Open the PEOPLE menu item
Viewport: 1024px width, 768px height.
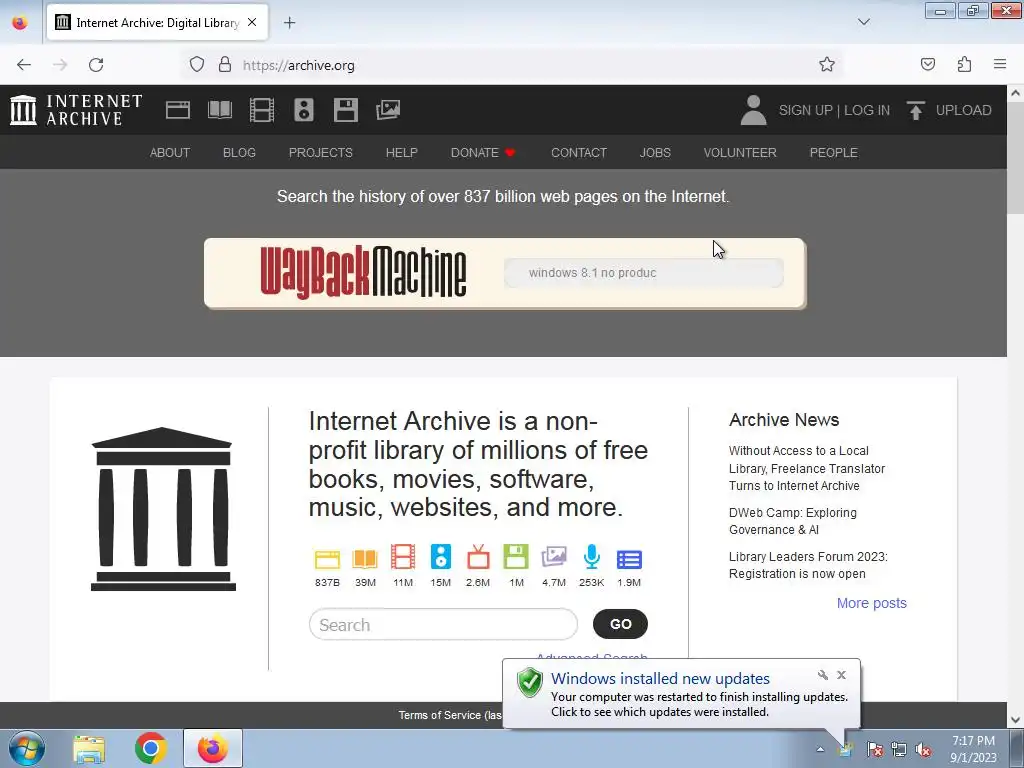click(x=834, y=152)
